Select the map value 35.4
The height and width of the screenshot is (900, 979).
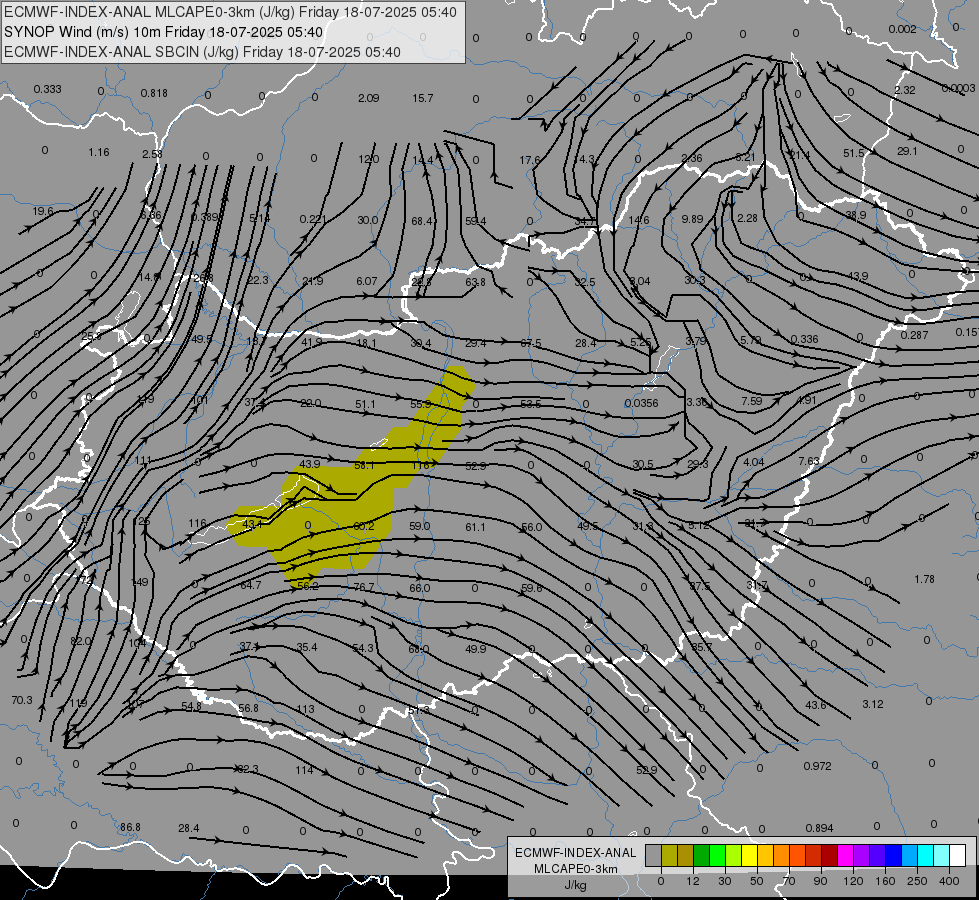307,647
